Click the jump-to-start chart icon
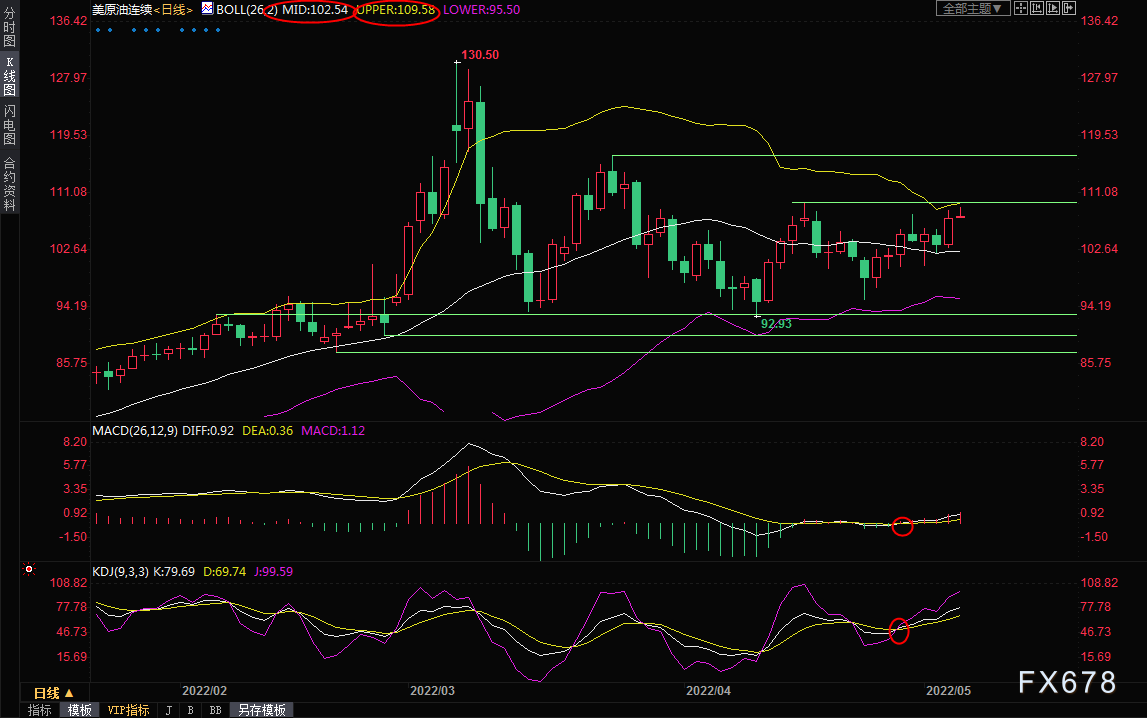This screenshot has height=718, width=1147. [x=1037, y=8]
